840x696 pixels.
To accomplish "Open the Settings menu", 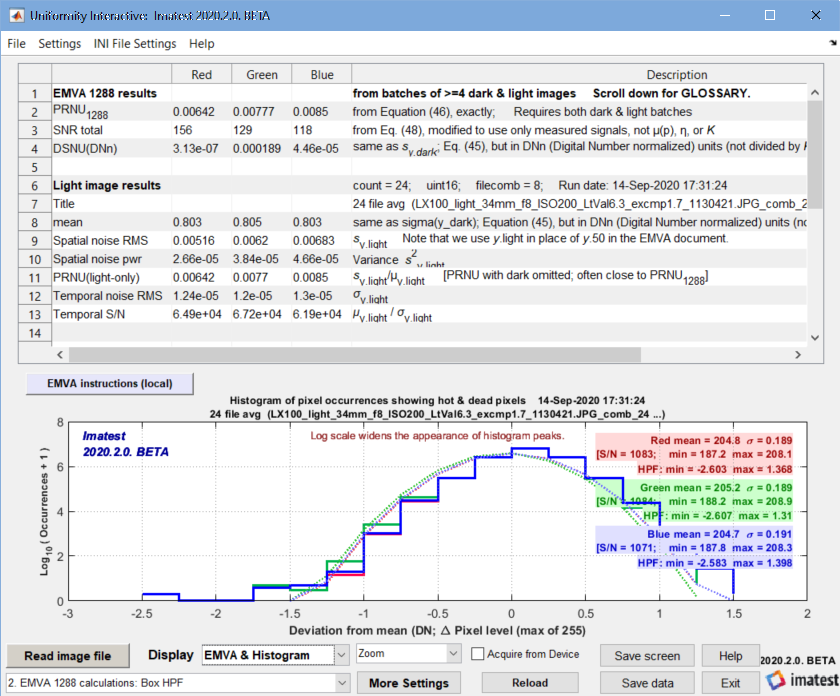I will (x=59, y=43).
